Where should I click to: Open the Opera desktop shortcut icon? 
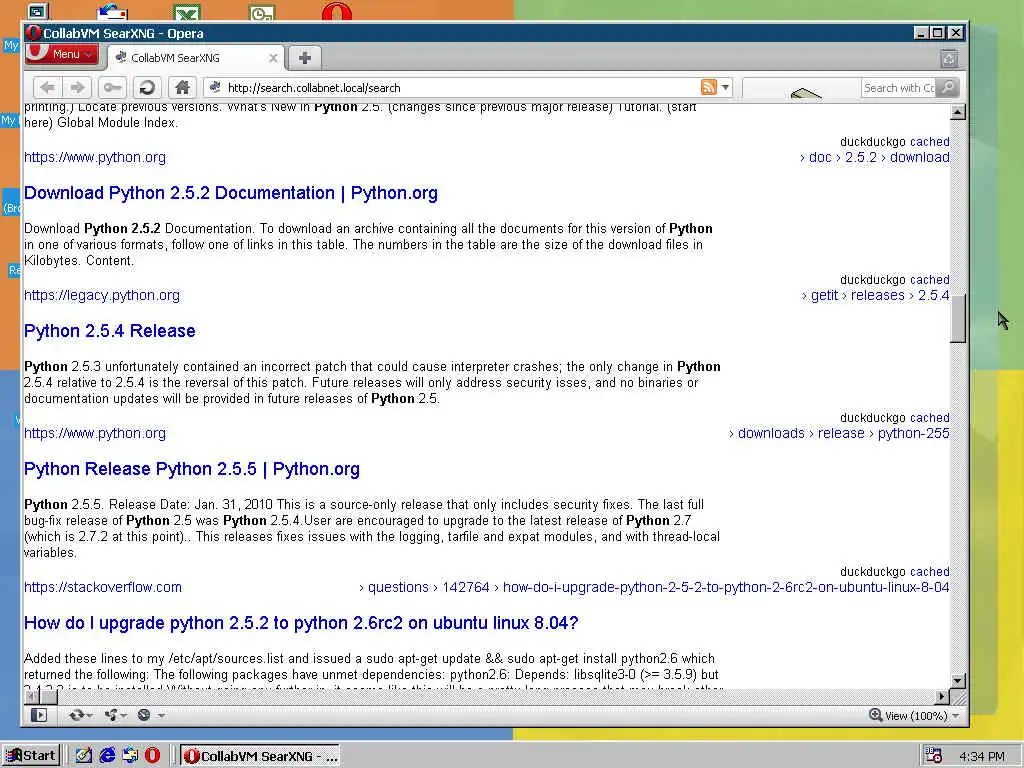336,12
